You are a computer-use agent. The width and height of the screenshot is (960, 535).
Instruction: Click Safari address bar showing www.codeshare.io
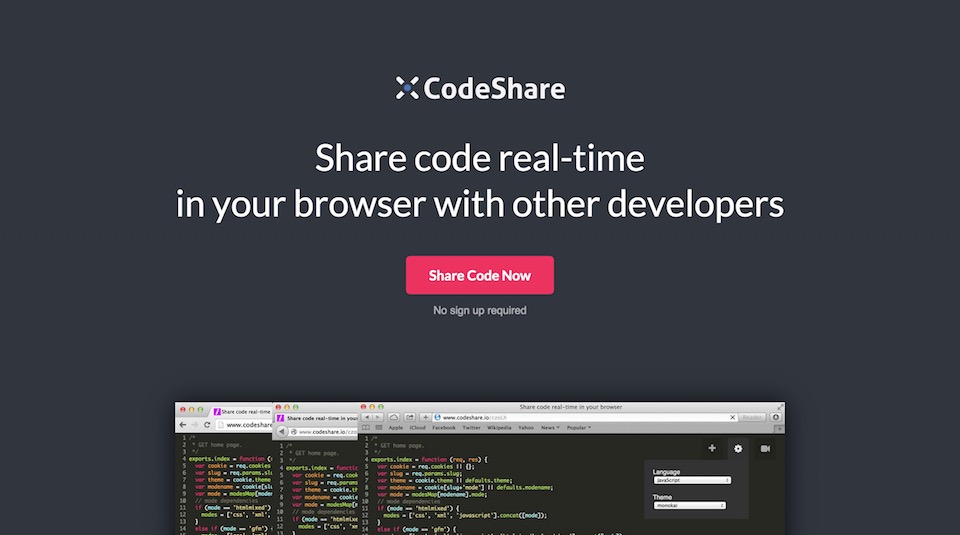click(585, 417)
